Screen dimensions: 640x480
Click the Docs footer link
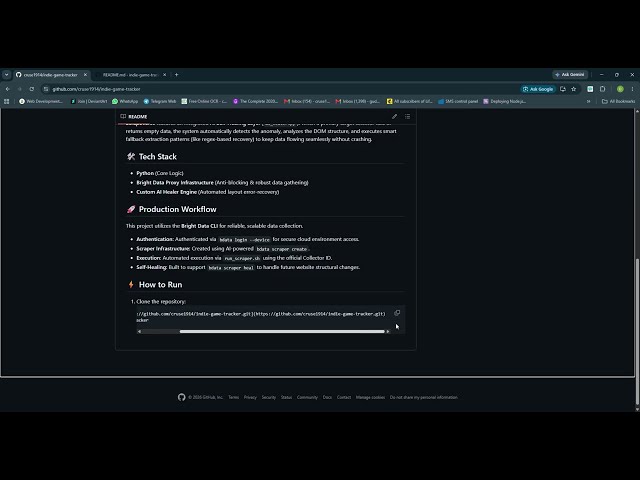327,397
